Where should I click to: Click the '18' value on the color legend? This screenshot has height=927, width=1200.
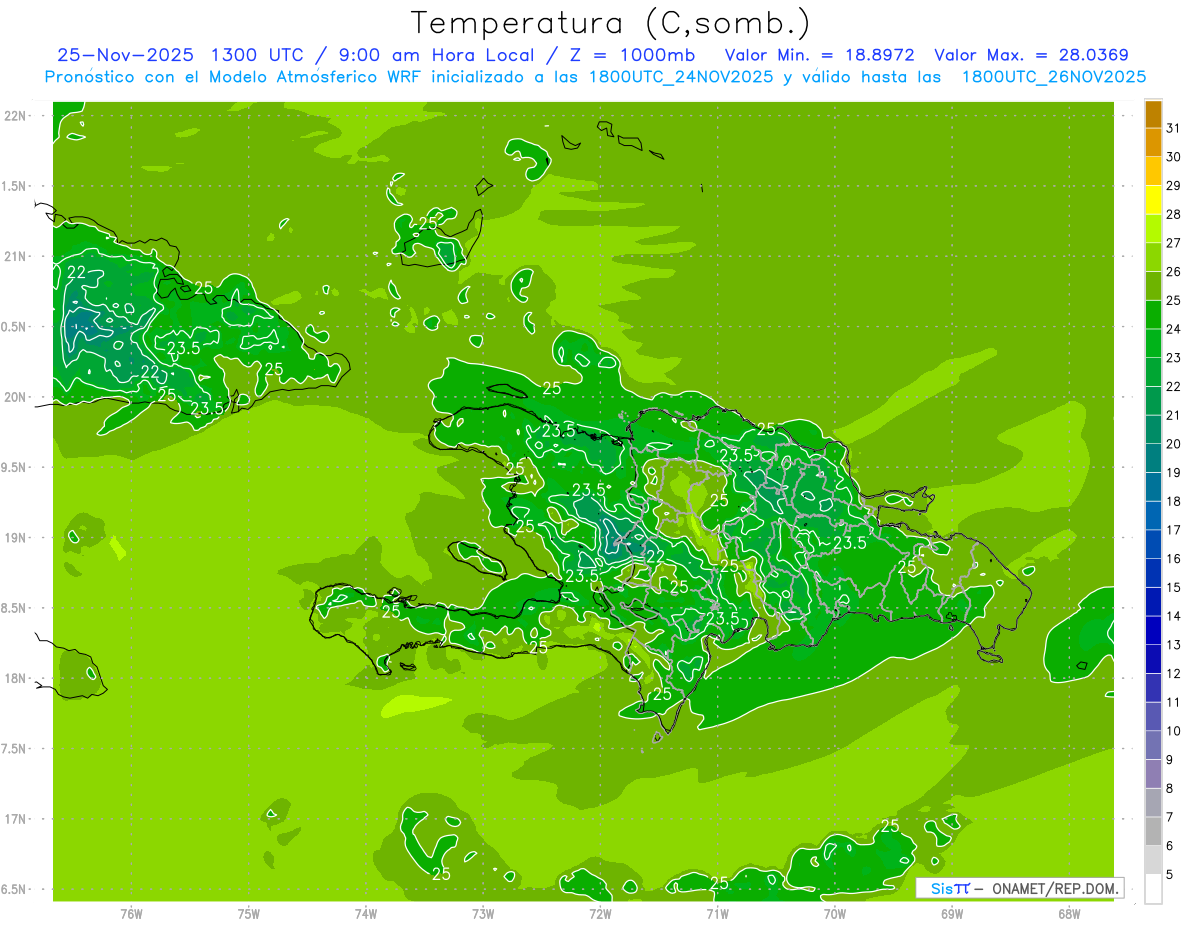tap(1174, 501)
